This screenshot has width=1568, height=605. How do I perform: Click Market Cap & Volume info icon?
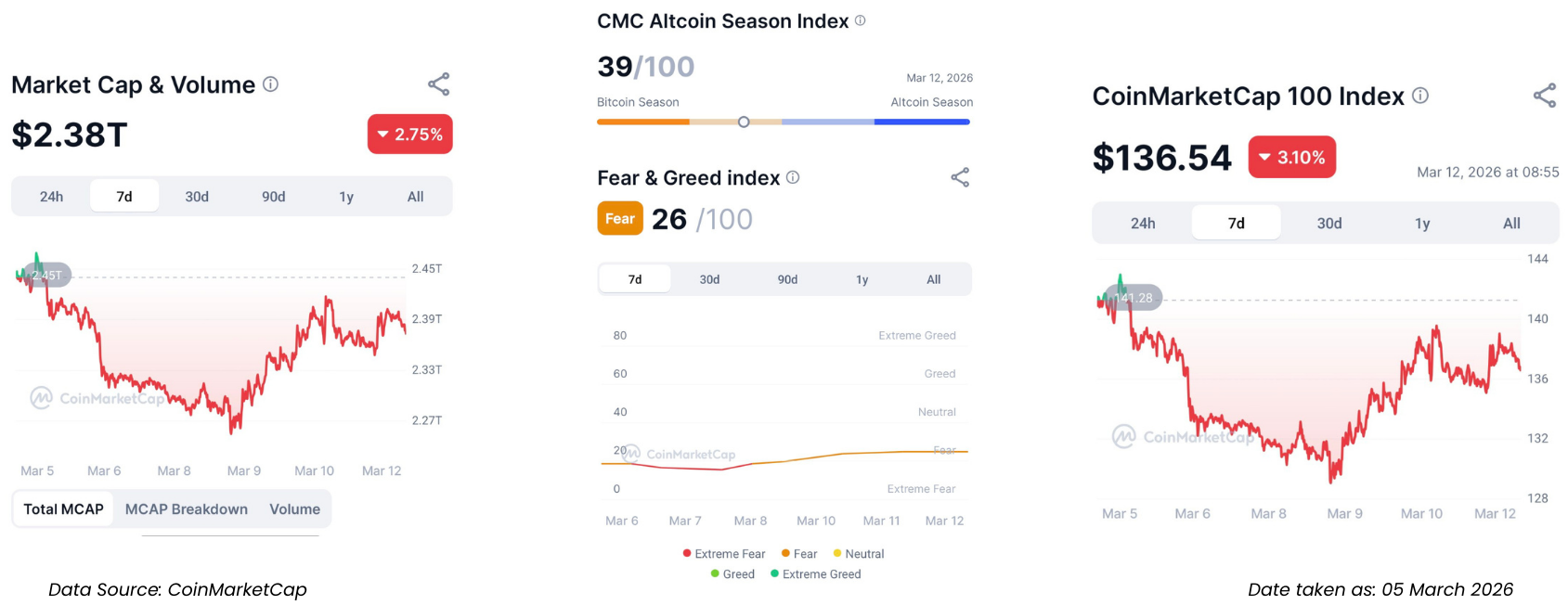click(270, 84)
